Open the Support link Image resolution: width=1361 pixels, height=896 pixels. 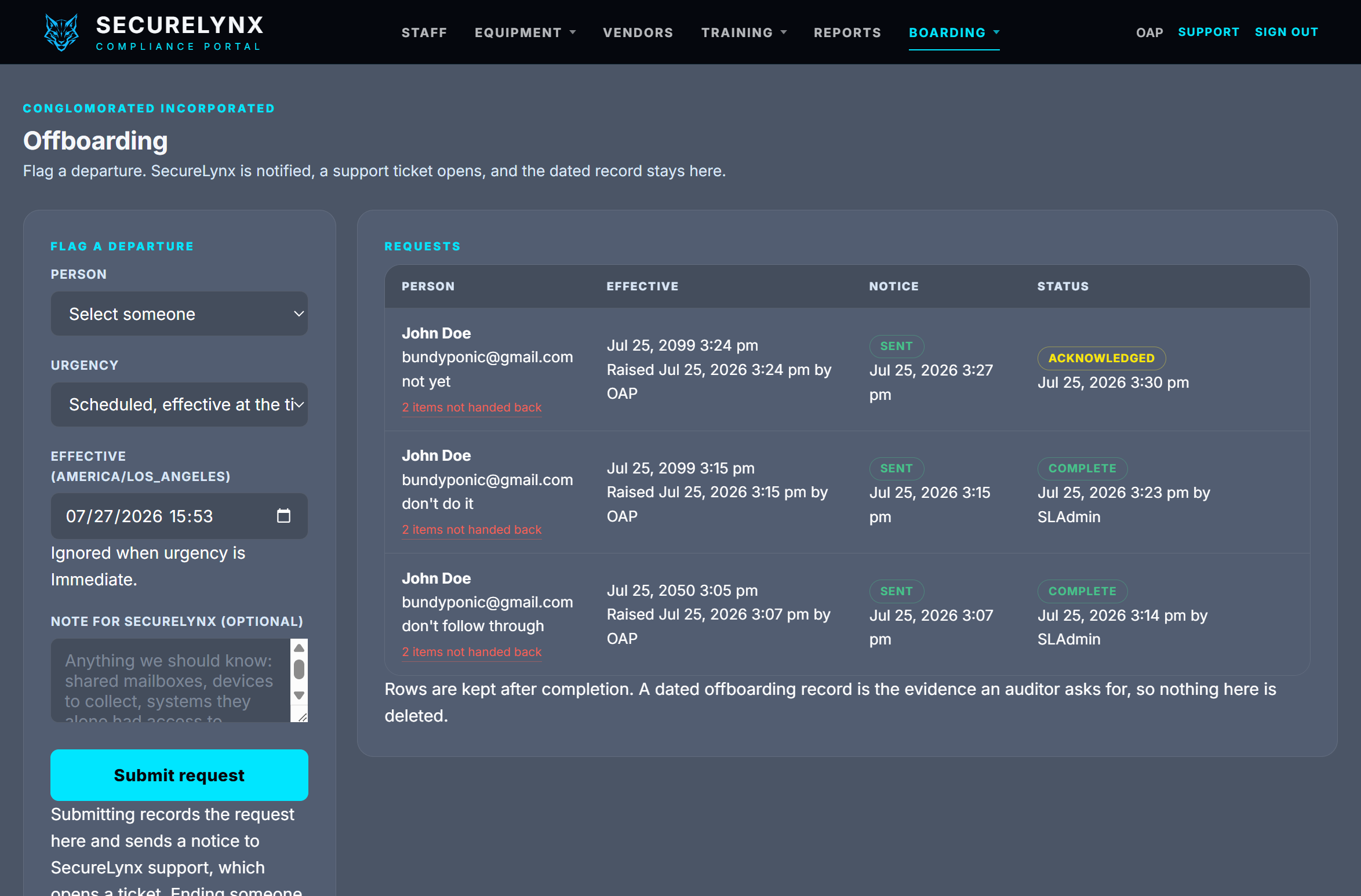click(1209, 32)
